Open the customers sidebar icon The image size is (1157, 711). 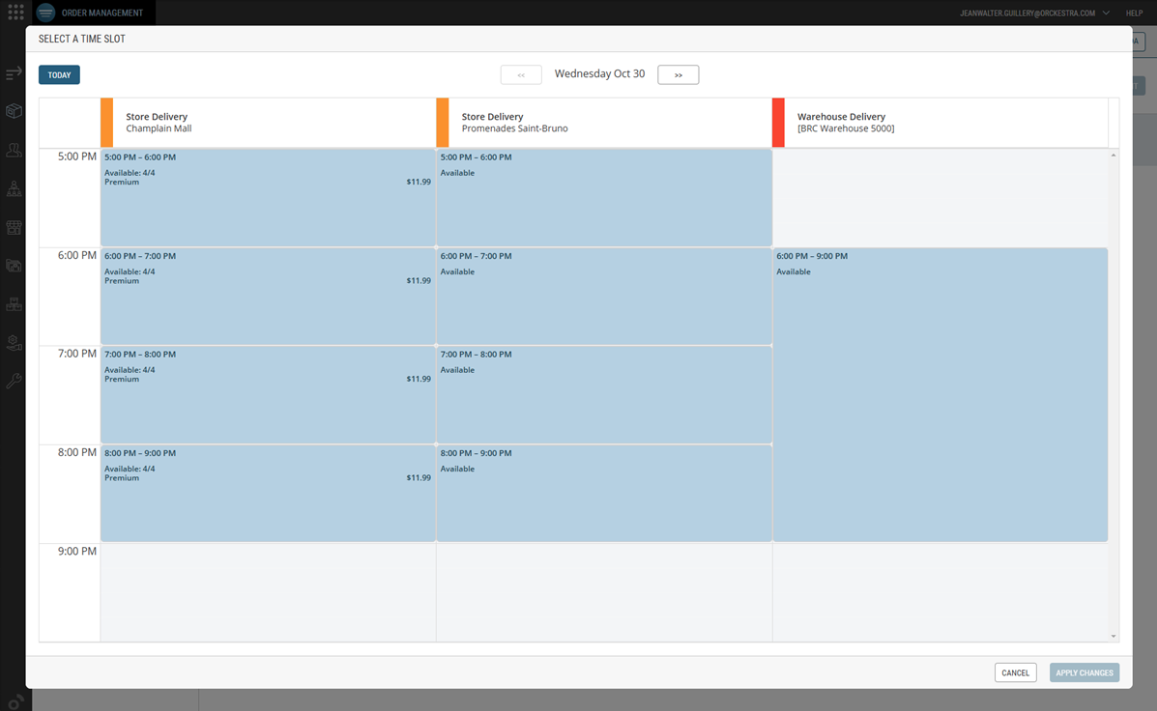click(x=14, y=150)
